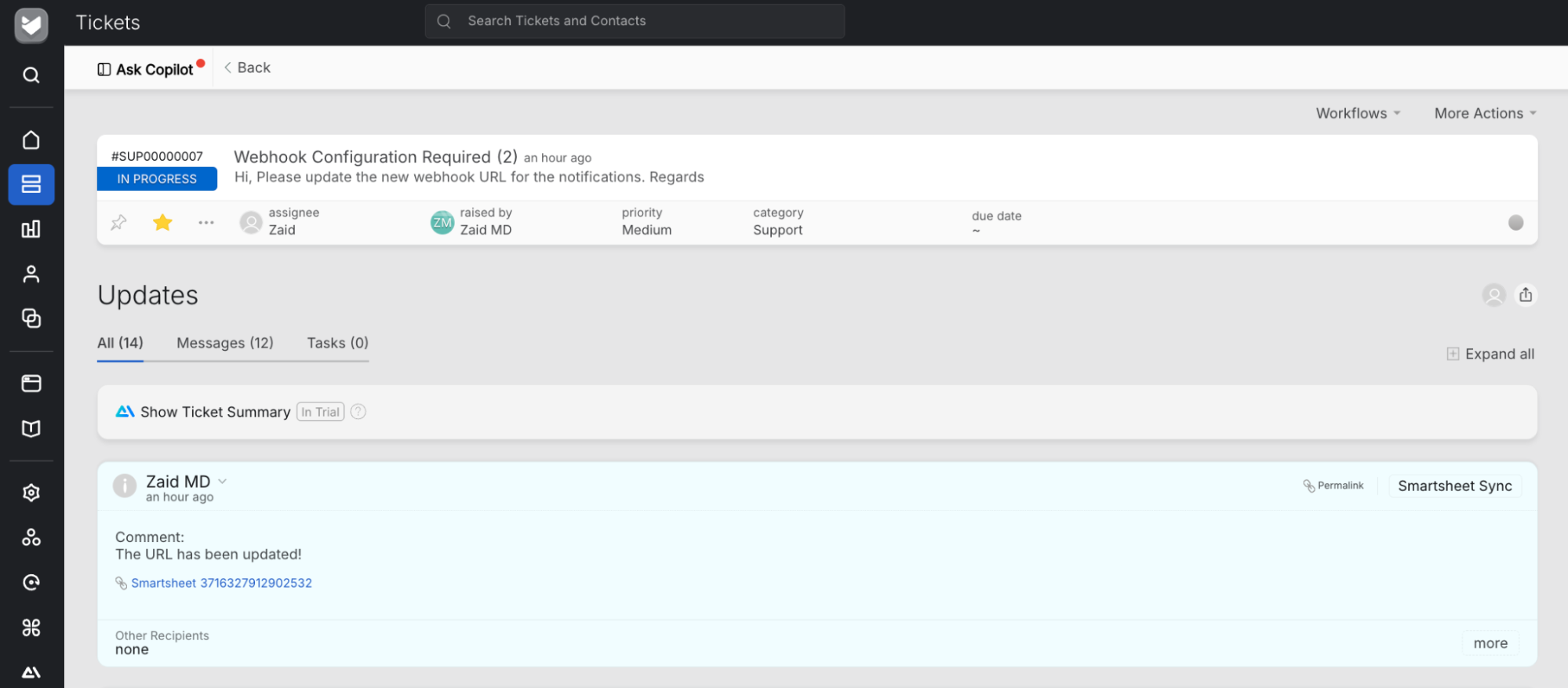Switch to the Messages (12) tab
Viewport: 1568px width, 688px height.
(225, 343)
